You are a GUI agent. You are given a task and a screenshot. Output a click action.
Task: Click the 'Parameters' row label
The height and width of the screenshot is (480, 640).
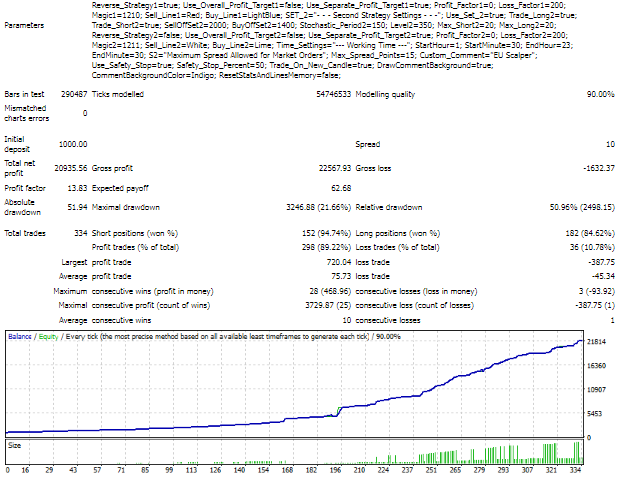[x=24, y=25]
